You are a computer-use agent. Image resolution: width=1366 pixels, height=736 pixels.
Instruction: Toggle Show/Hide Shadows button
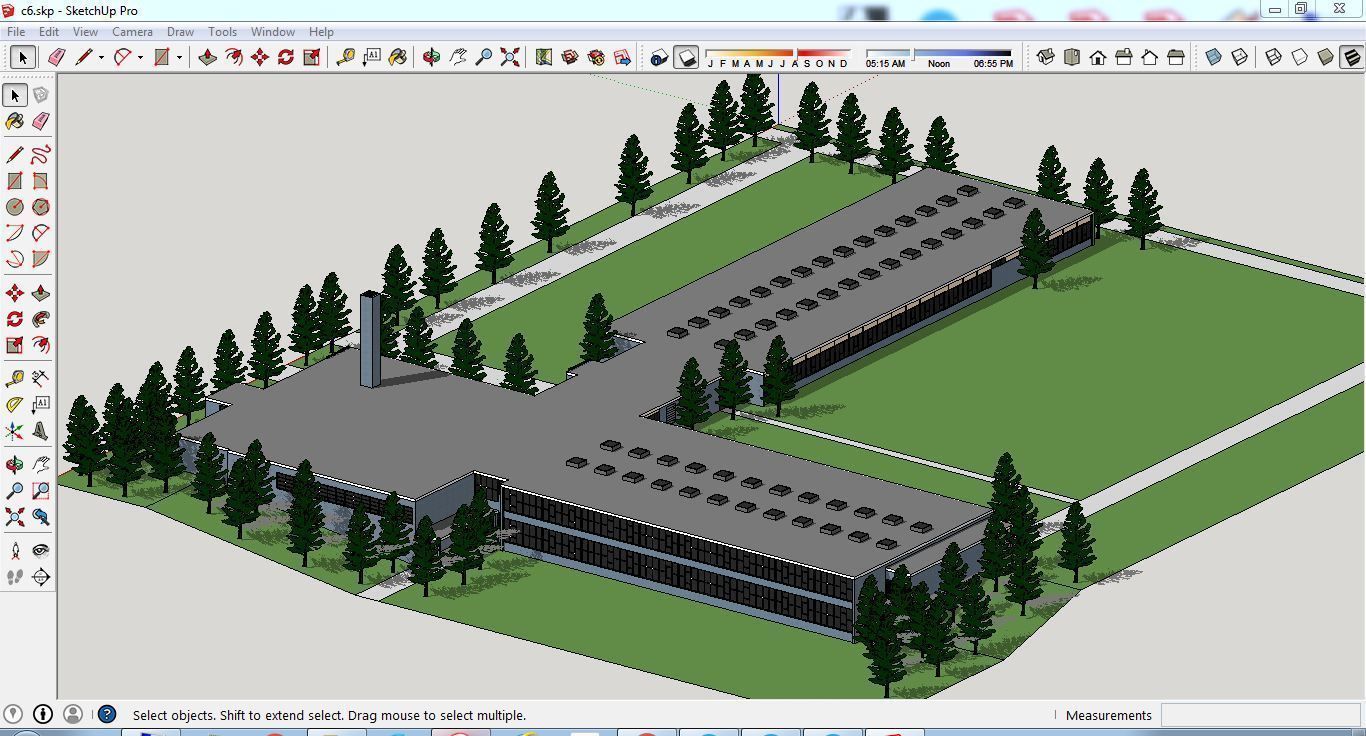tap(686, 57)
